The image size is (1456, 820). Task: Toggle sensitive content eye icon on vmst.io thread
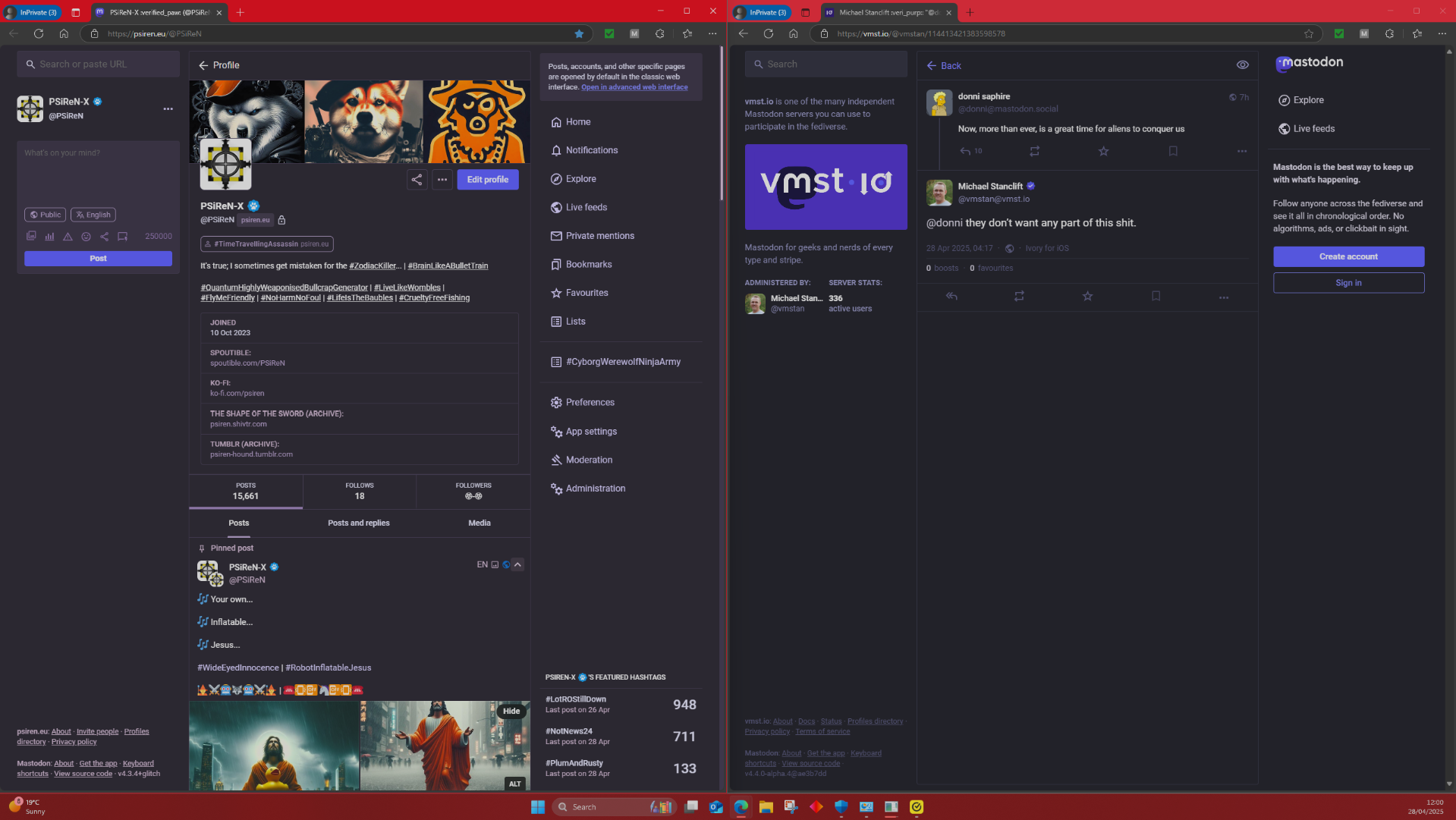tap(1243, 65)
